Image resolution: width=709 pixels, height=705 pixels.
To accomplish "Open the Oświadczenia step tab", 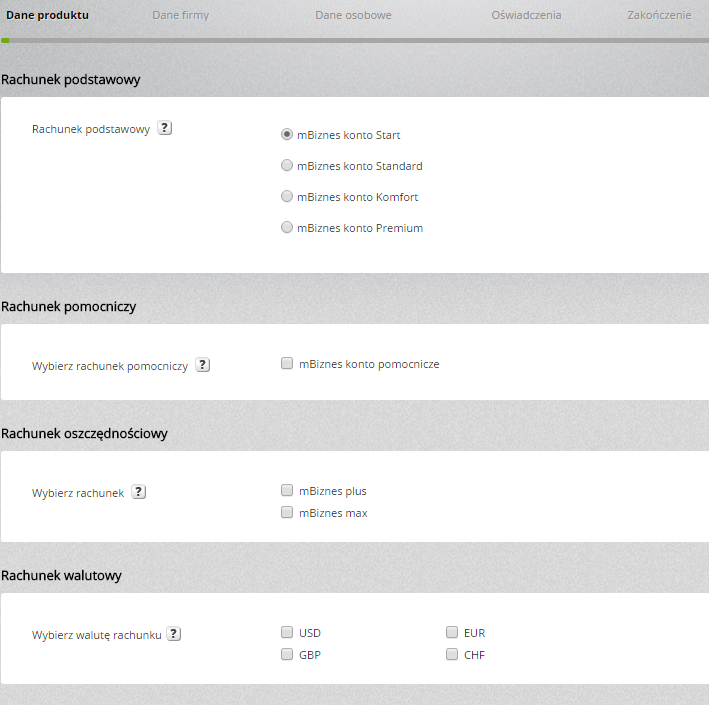I will (526, 15).
